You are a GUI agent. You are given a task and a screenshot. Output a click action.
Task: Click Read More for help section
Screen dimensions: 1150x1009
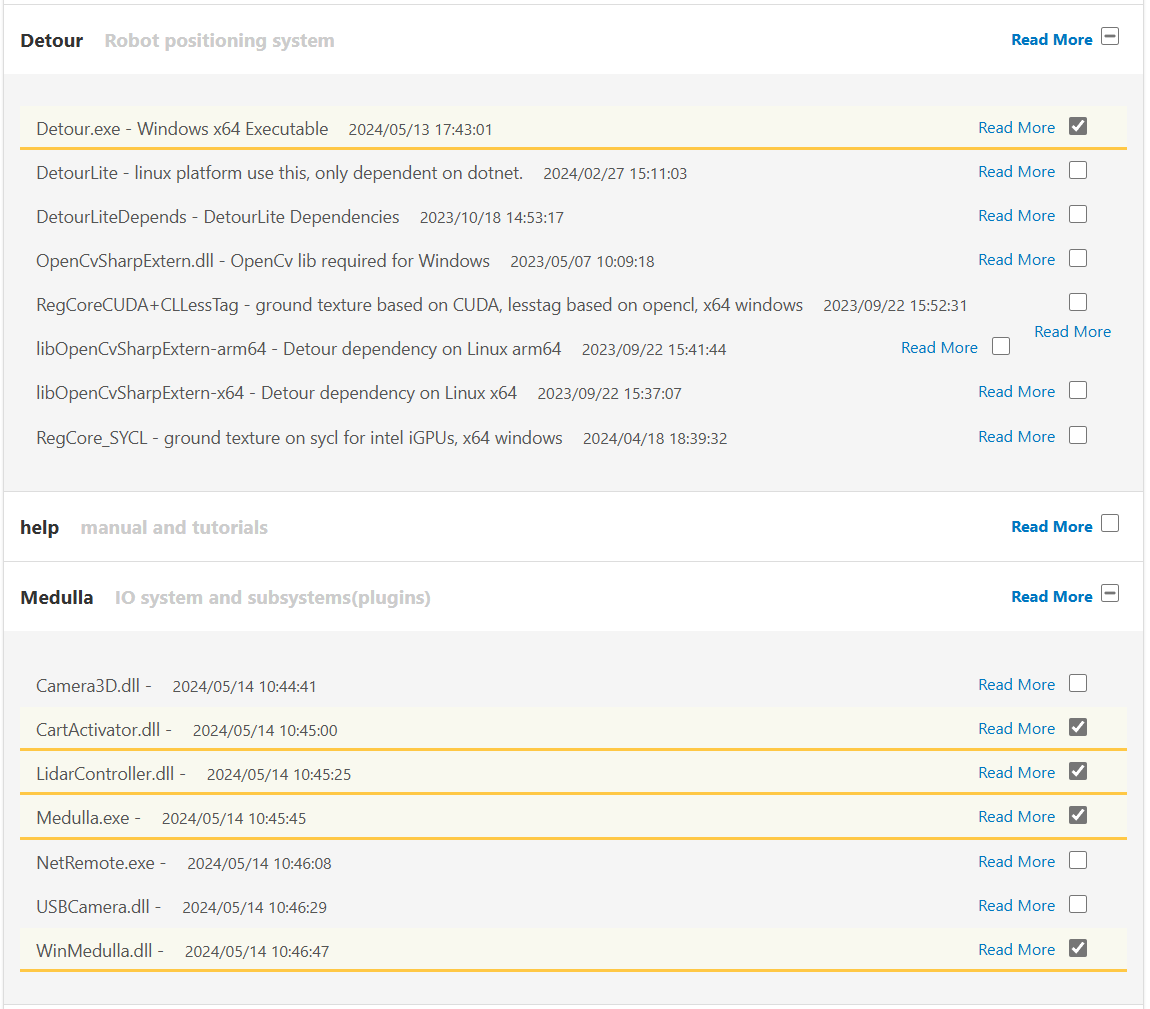[1051, 527]
